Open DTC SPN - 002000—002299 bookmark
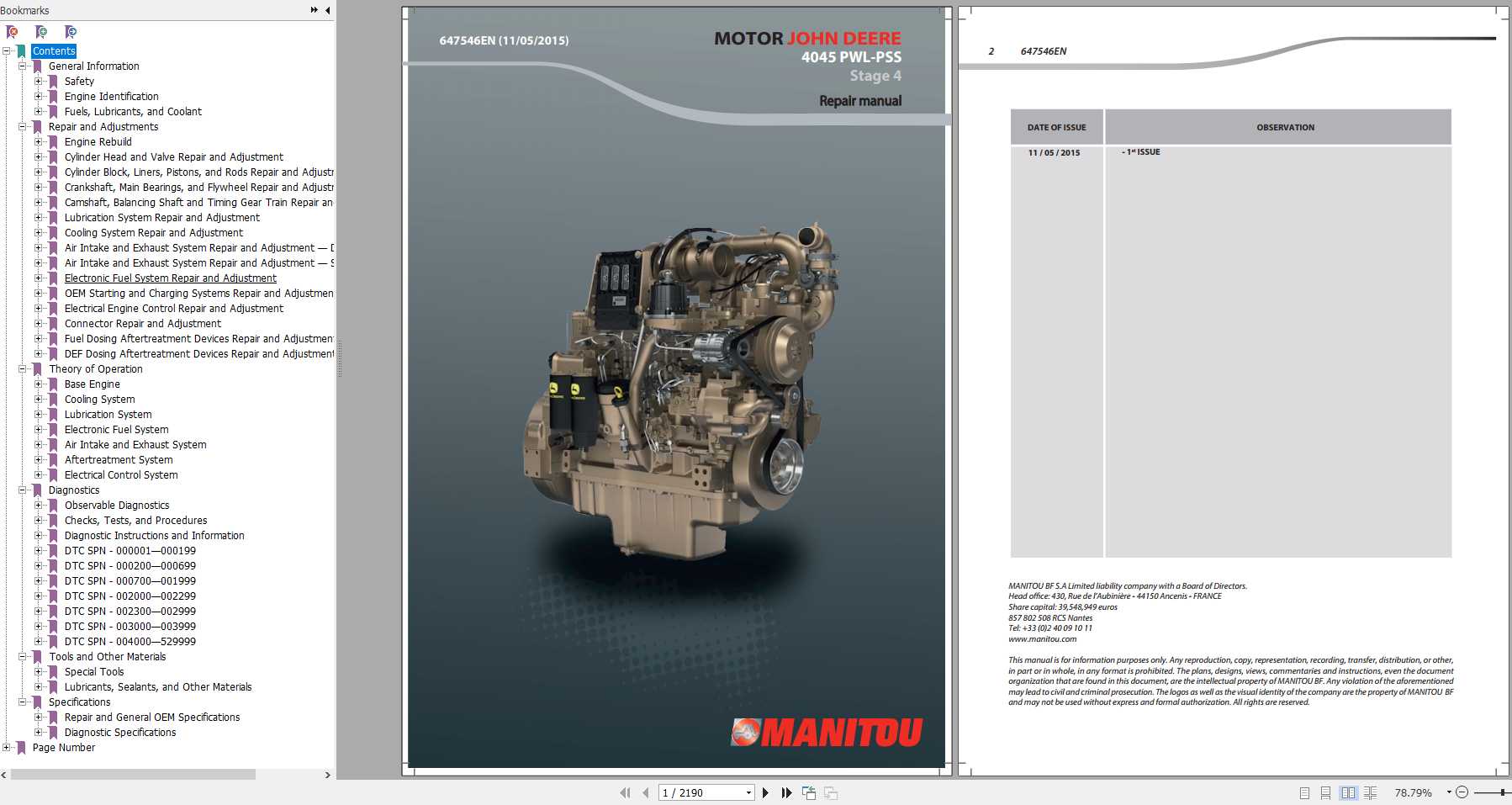The height and width of the screenshot is (805, 1512). 130,596
